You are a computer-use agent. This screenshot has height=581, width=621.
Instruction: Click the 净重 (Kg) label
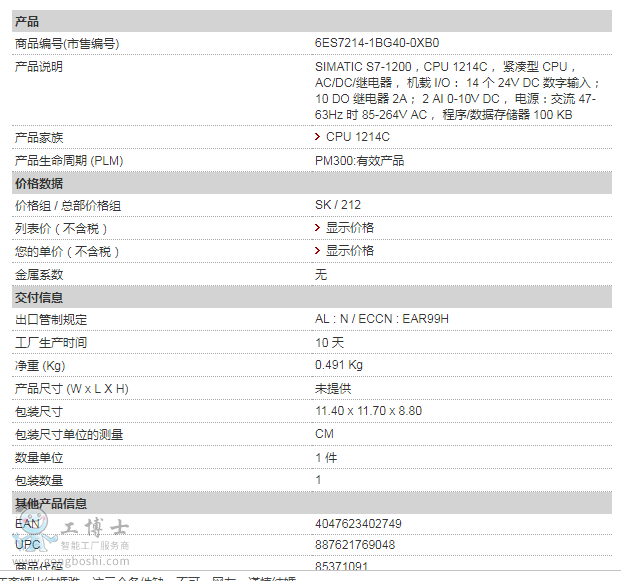click(x=40, y=366)
